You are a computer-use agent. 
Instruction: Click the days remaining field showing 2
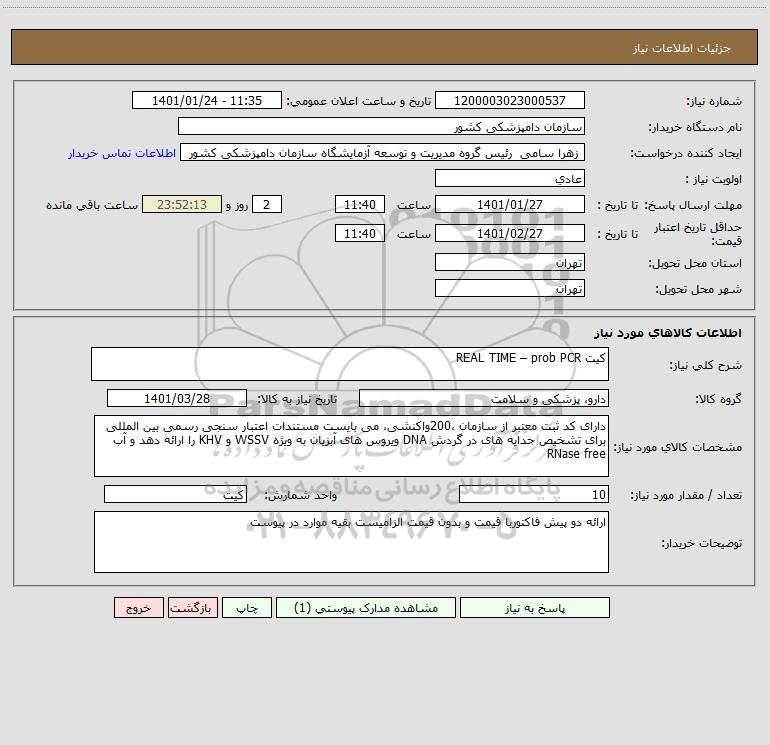pyautogui.click(x=267, y=204)
